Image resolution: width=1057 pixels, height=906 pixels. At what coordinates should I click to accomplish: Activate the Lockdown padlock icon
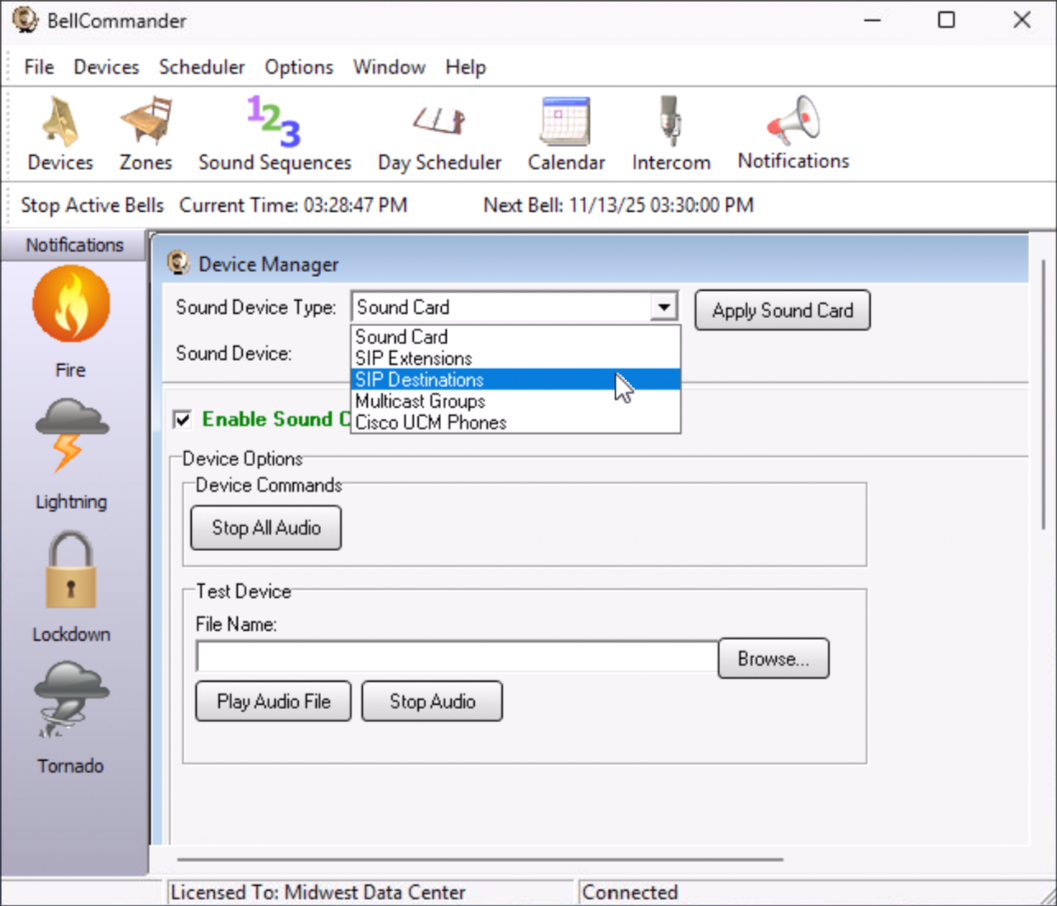pos(70,570)
